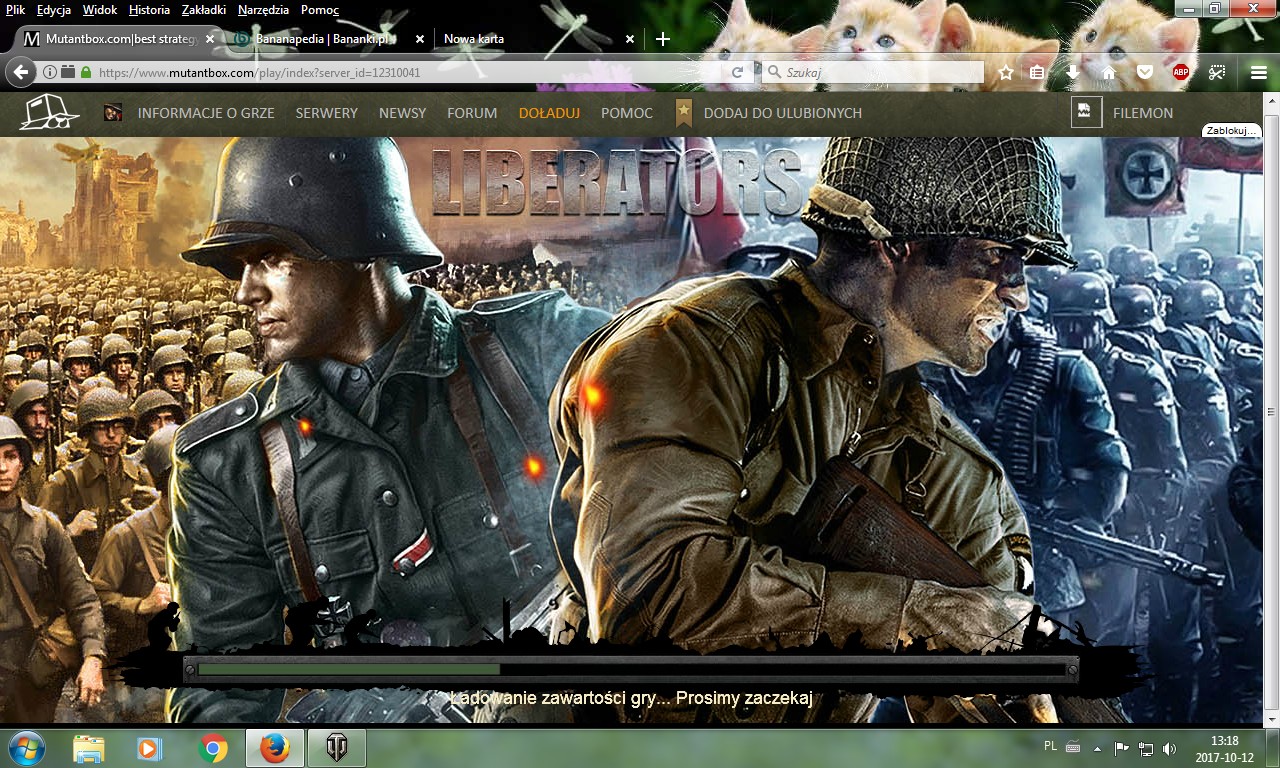The image size is (1280, 768).
Task: Open the Historia menu
Action: tap(149, 10)
